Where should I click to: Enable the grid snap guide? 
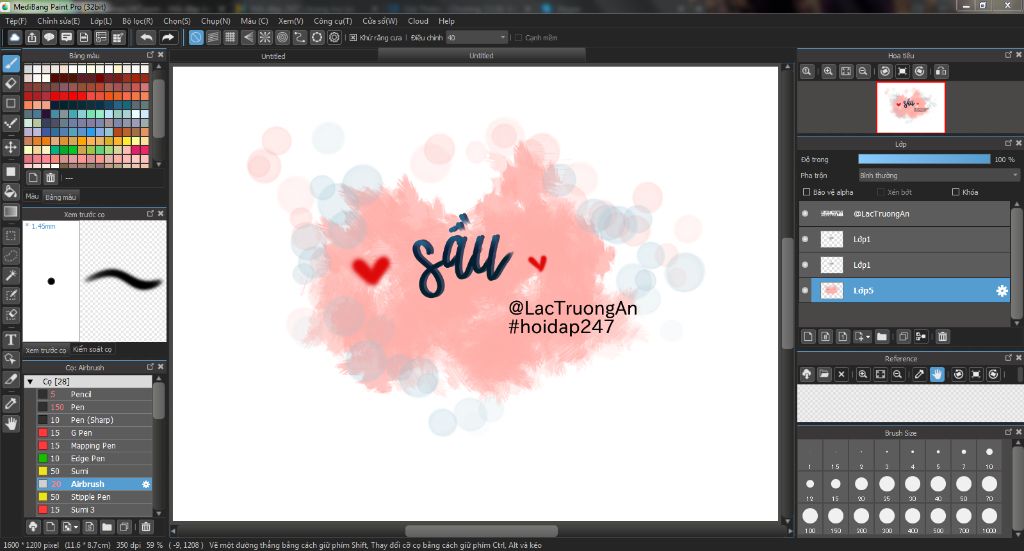230,37
